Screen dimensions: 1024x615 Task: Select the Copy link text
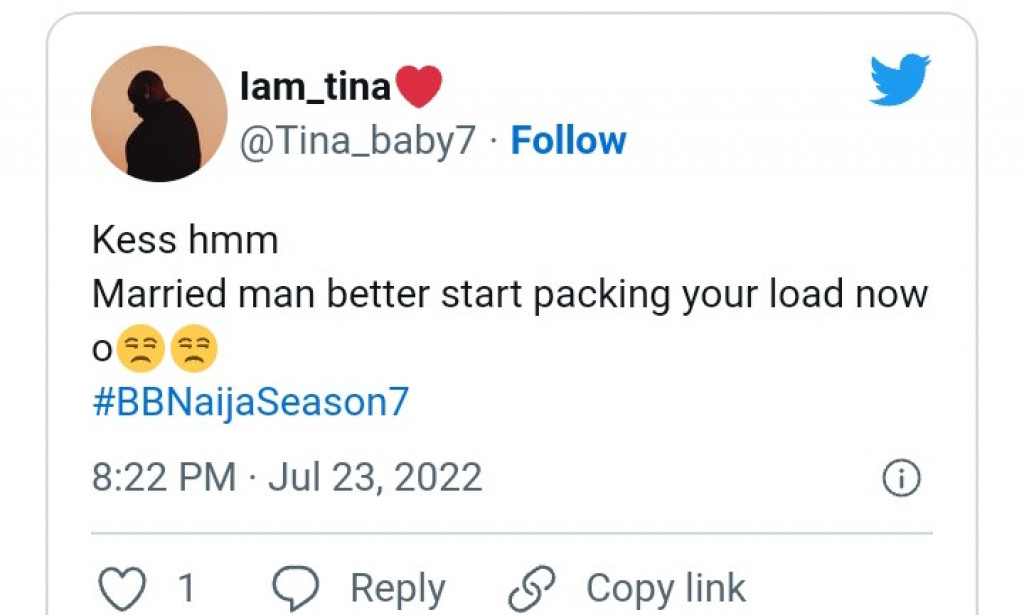click(665, 588)
